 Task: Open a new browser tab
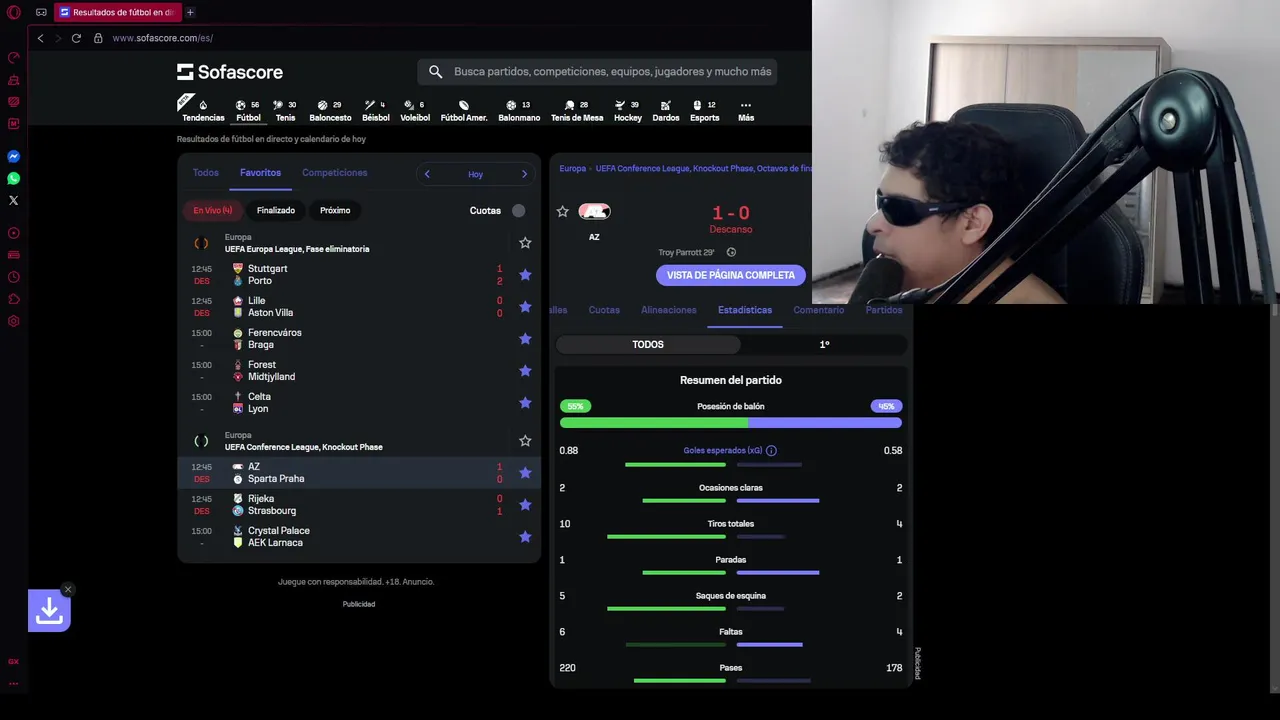click(190, 12)
